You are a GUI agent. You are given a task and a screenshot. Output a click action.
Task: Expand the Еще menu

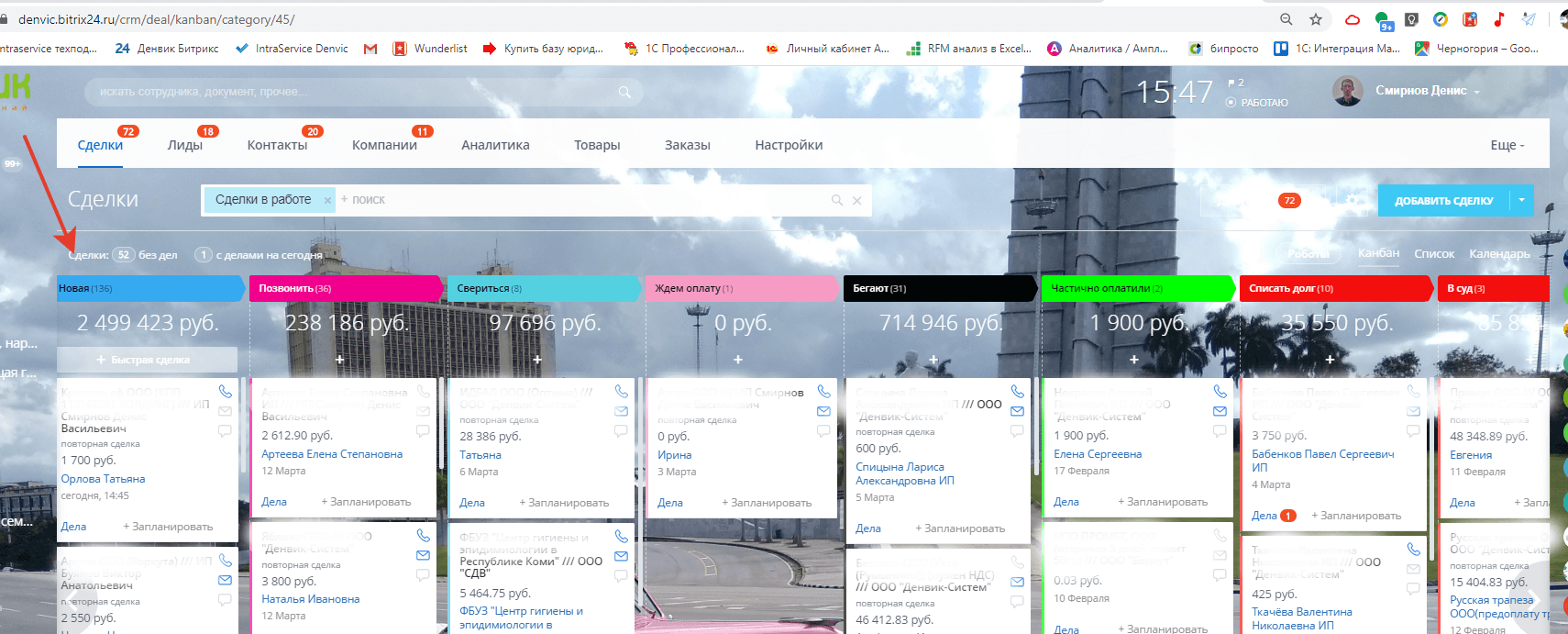[x=1507, y=145]
